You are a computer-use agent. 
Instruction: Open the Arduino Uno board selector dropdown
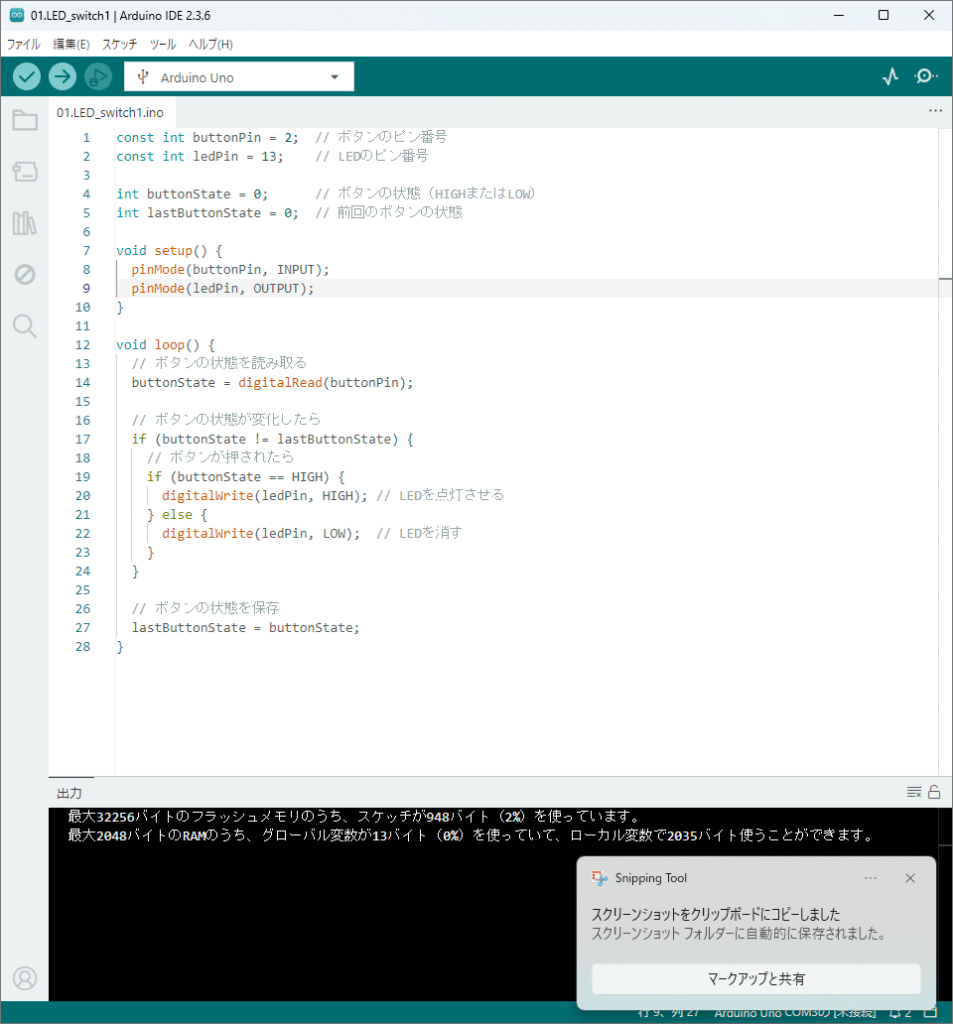click(x=239, y=77)
